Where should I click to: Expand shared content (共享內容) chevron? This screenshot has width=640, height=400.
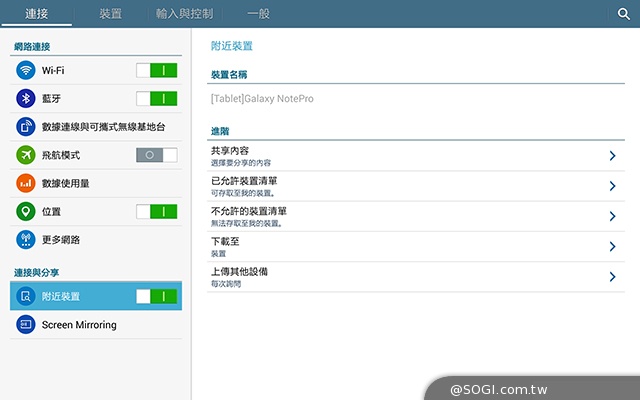pos(612,156)
